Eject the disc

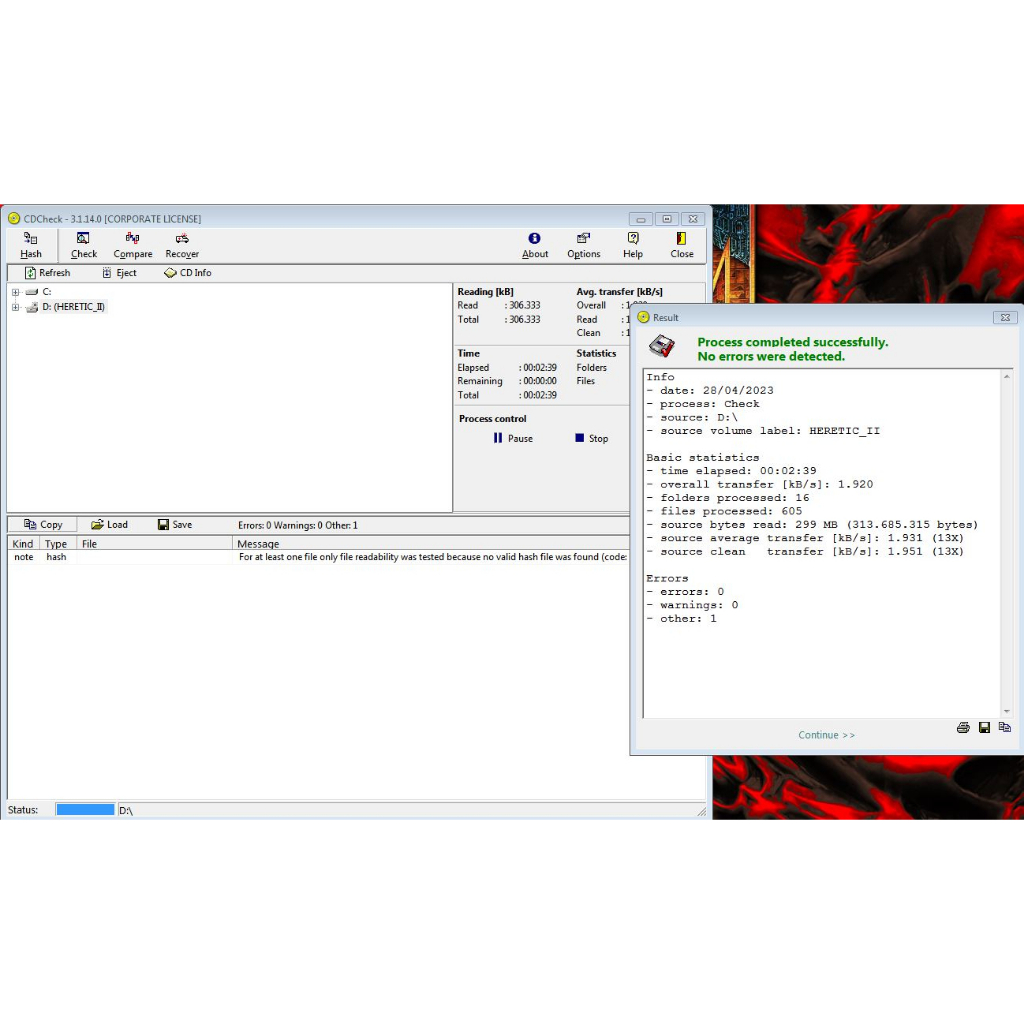coord(119,273)
